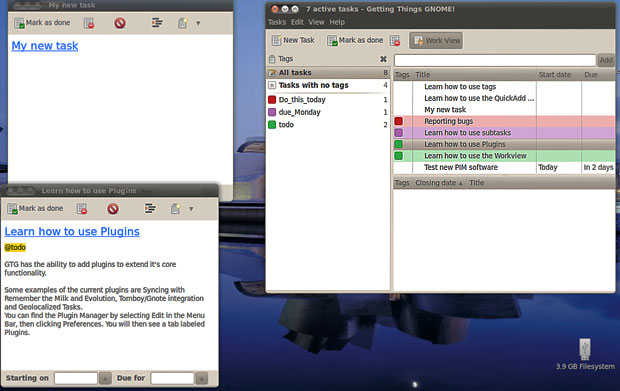Click delete task icon in My new task window
The width and height of the screenshot is (620, 391).
click(89, 23)
